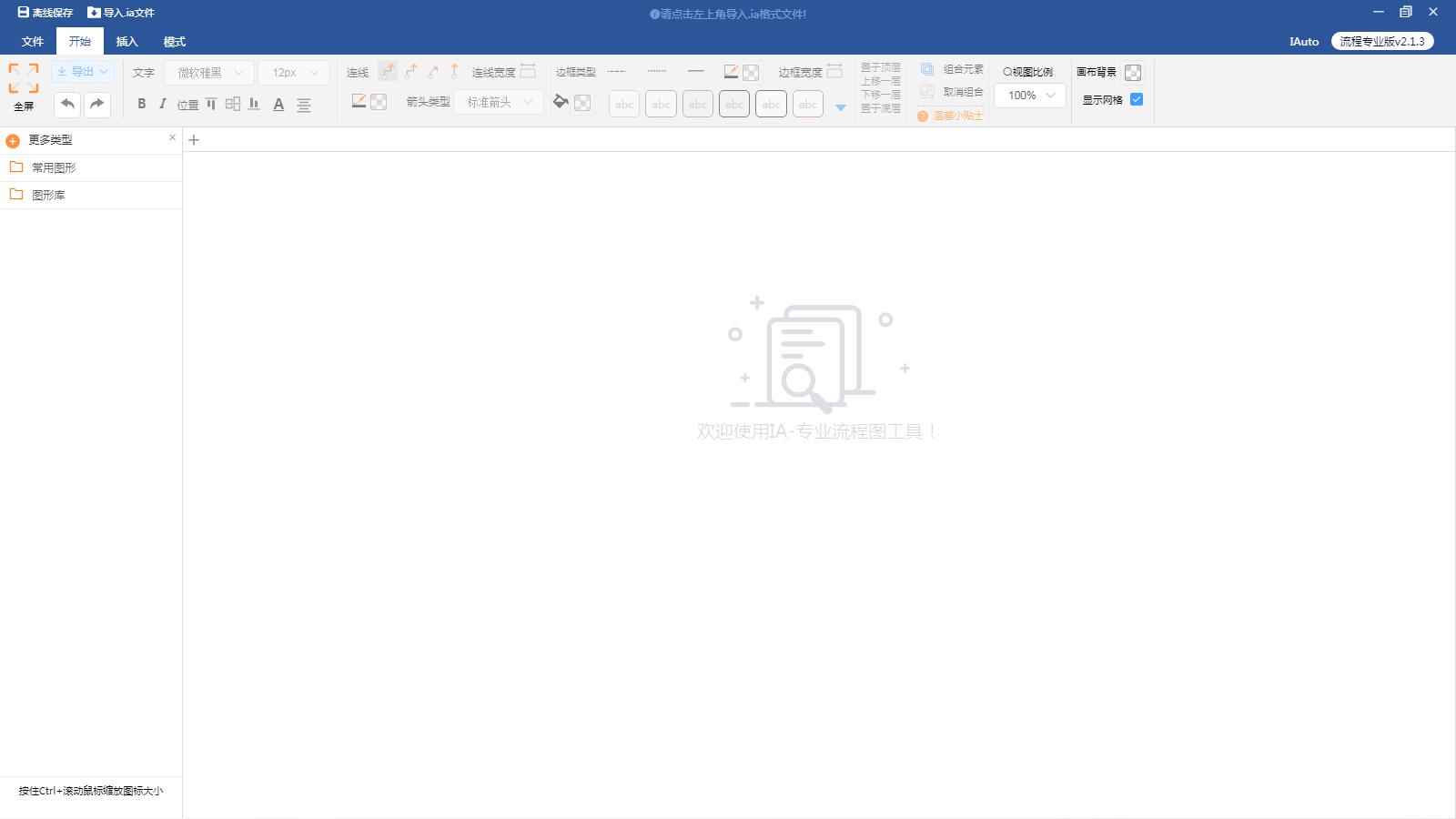Screen dimensions: 1456x819
Task: Toggle italic text formatting
Action: (163, 104)
